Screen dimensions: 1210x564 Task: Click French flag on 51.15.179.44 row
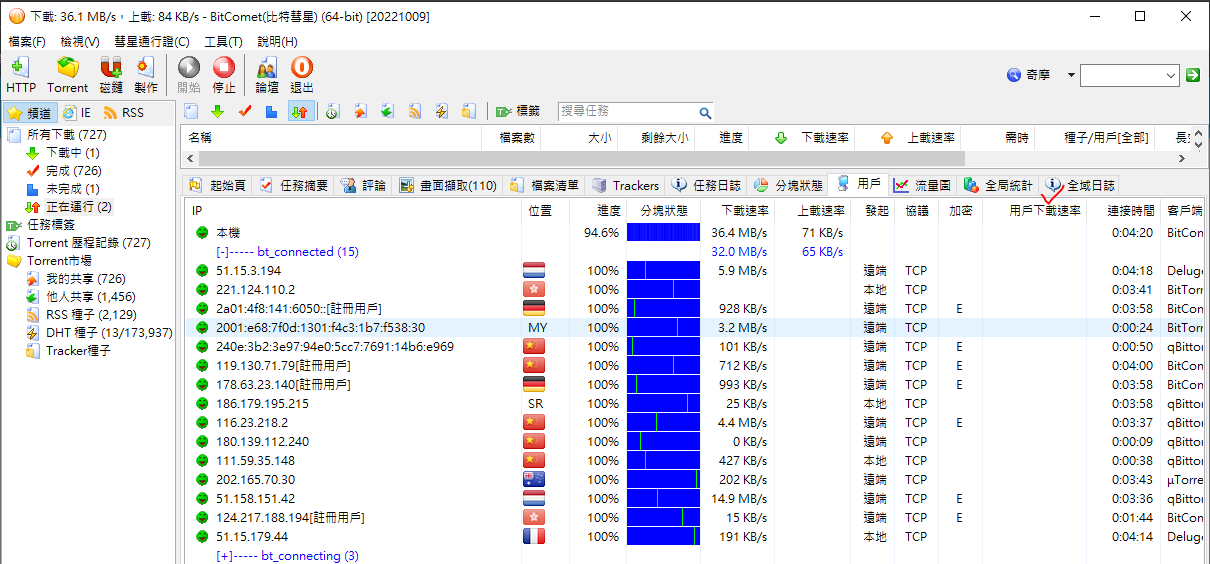533,536
